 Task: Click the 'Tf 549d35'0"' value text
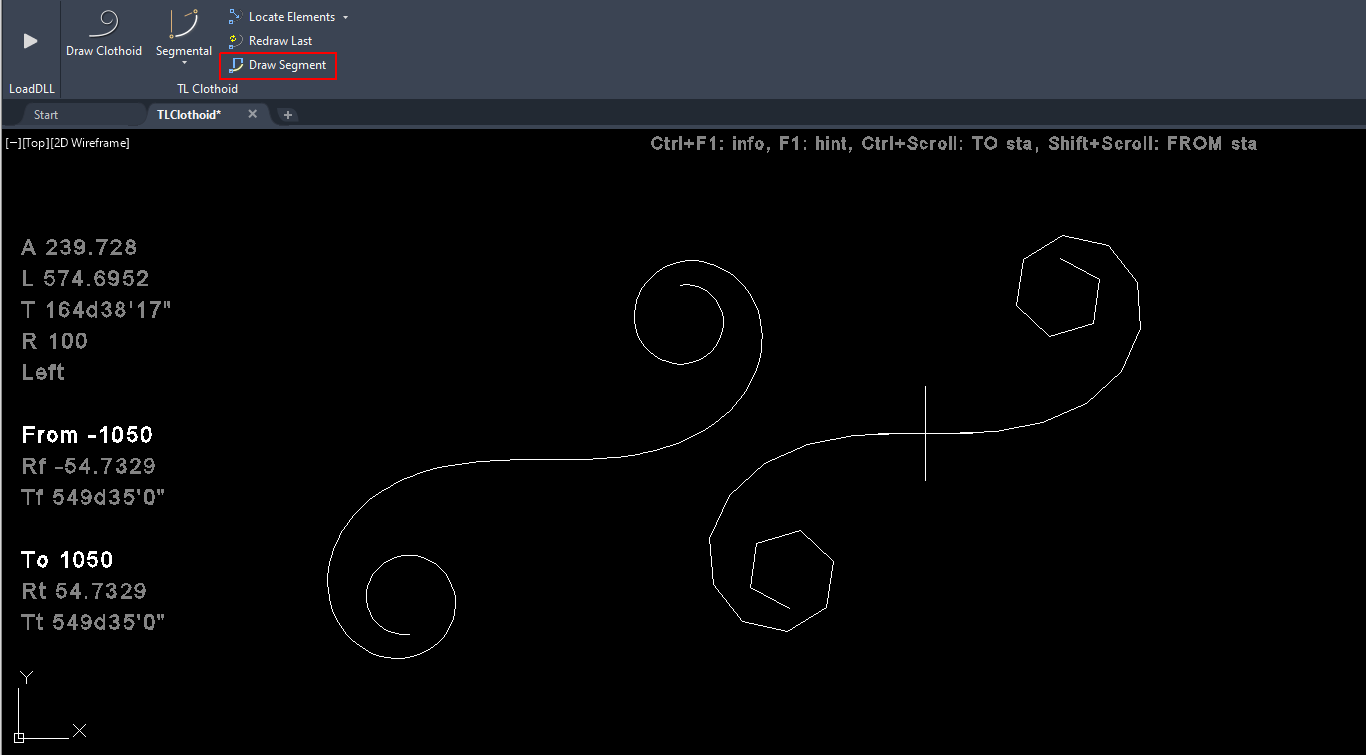tap(93, 497)
